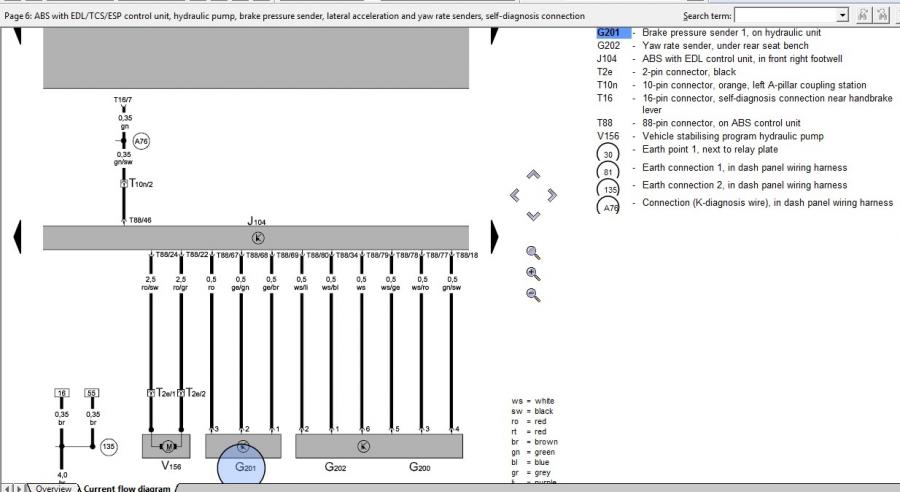This screenshot has height=492, width=900.
Task: Switch to the Overview tab
Action: coord(51,488)
